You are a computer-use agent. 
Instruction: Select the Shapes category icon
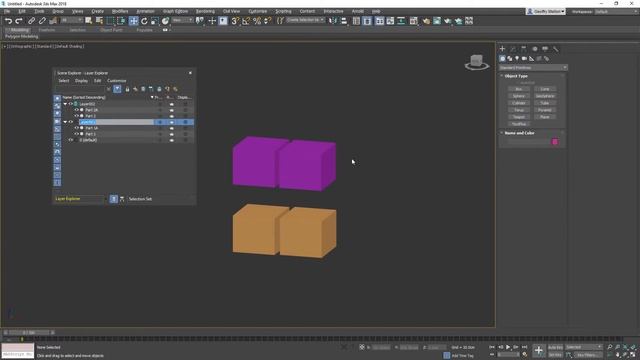(x=510, y=59)
